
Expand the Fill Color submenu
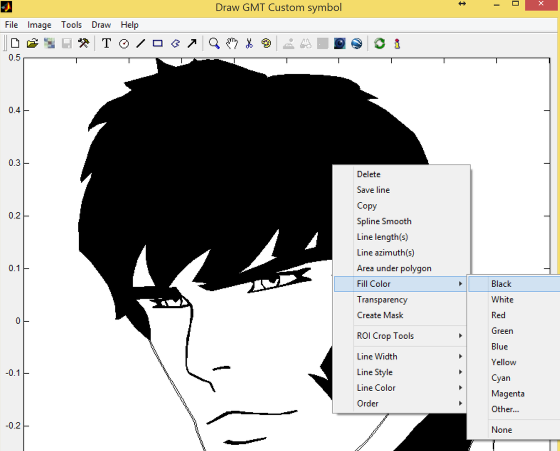[401, 284]
